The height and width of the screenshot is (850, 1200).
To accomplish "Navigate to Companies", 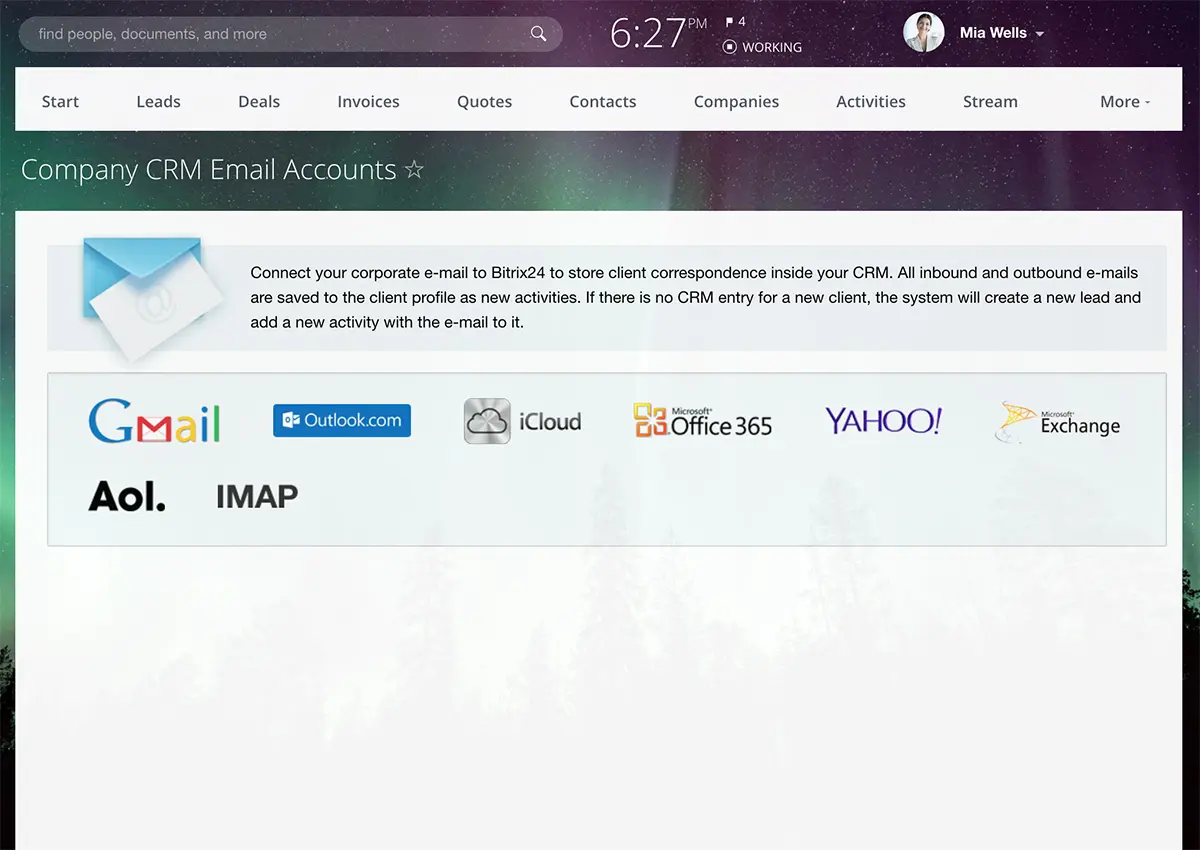I will (736, 101).
